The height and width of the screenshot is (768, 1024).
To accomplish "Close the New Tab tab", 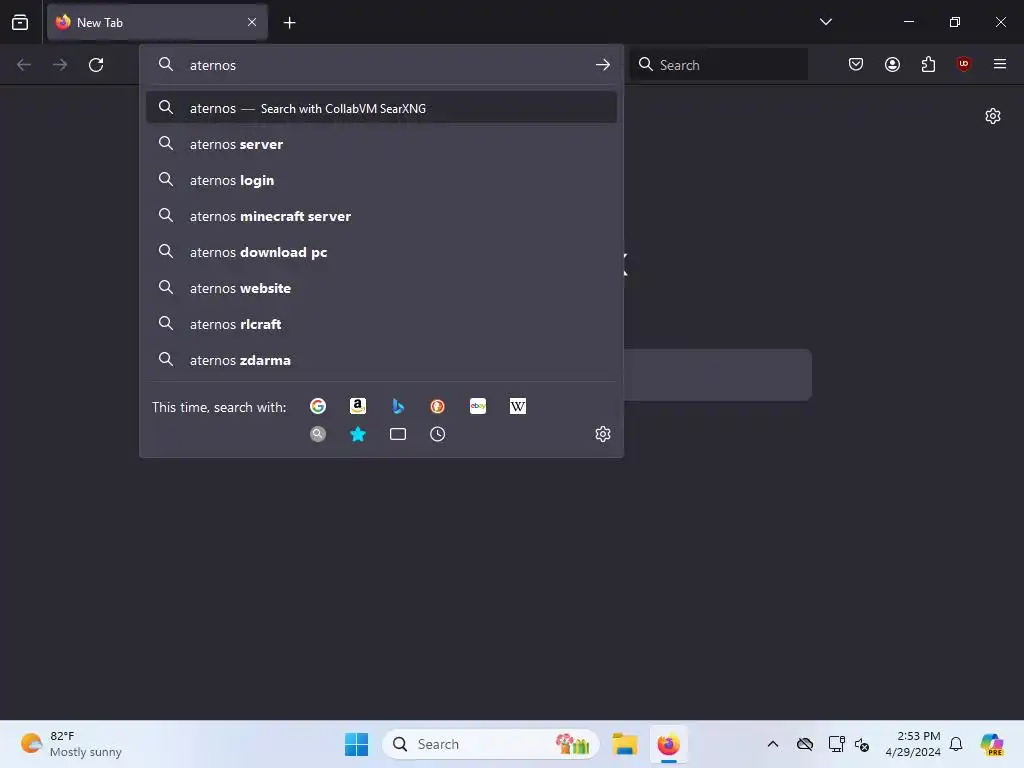I will click(x=252, y=22).
